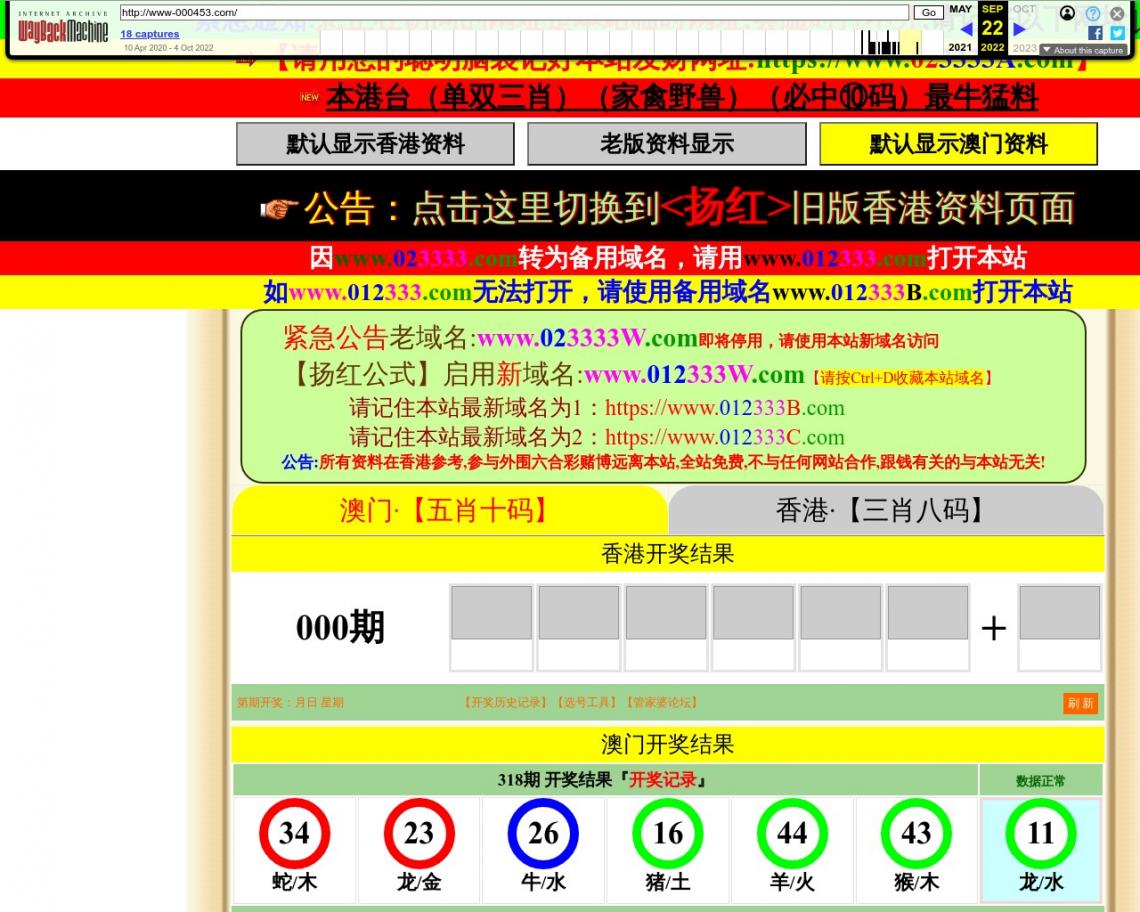
Task: Click the 第期开奖：月日 星期 text
Action: tap(290, 703)
